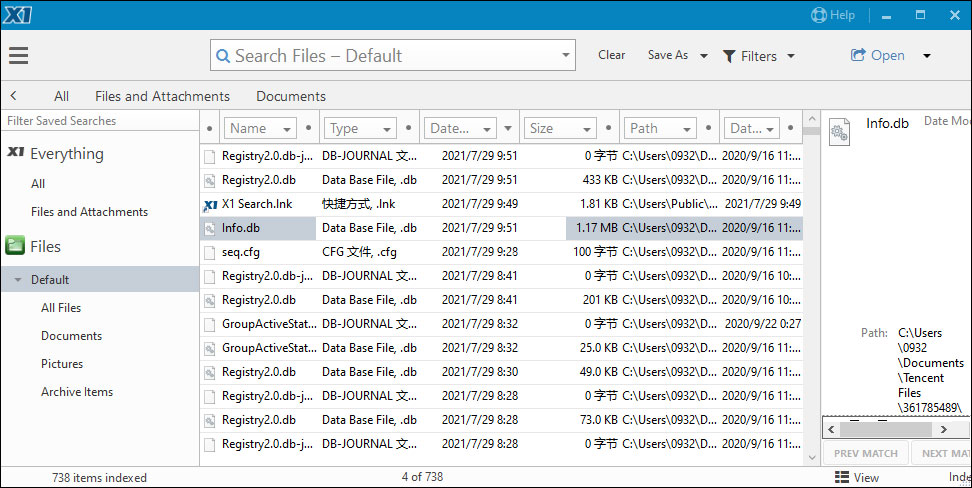Click the Save As button

668,55
